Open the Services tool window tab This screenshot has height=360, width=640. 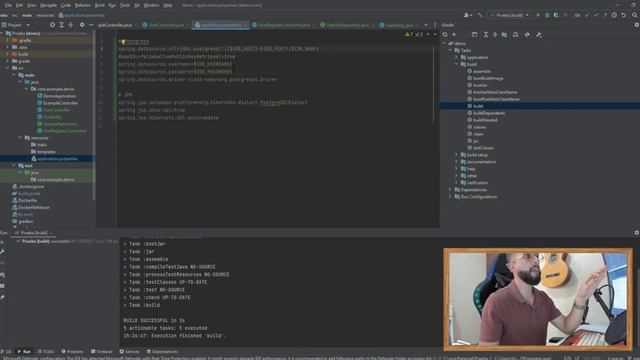coord(129,351)
